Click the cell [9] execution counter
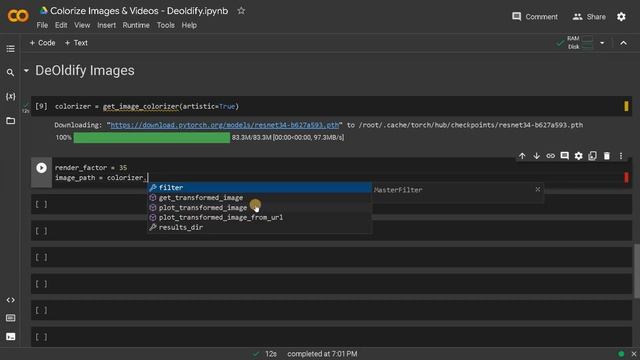 [41, 106]
